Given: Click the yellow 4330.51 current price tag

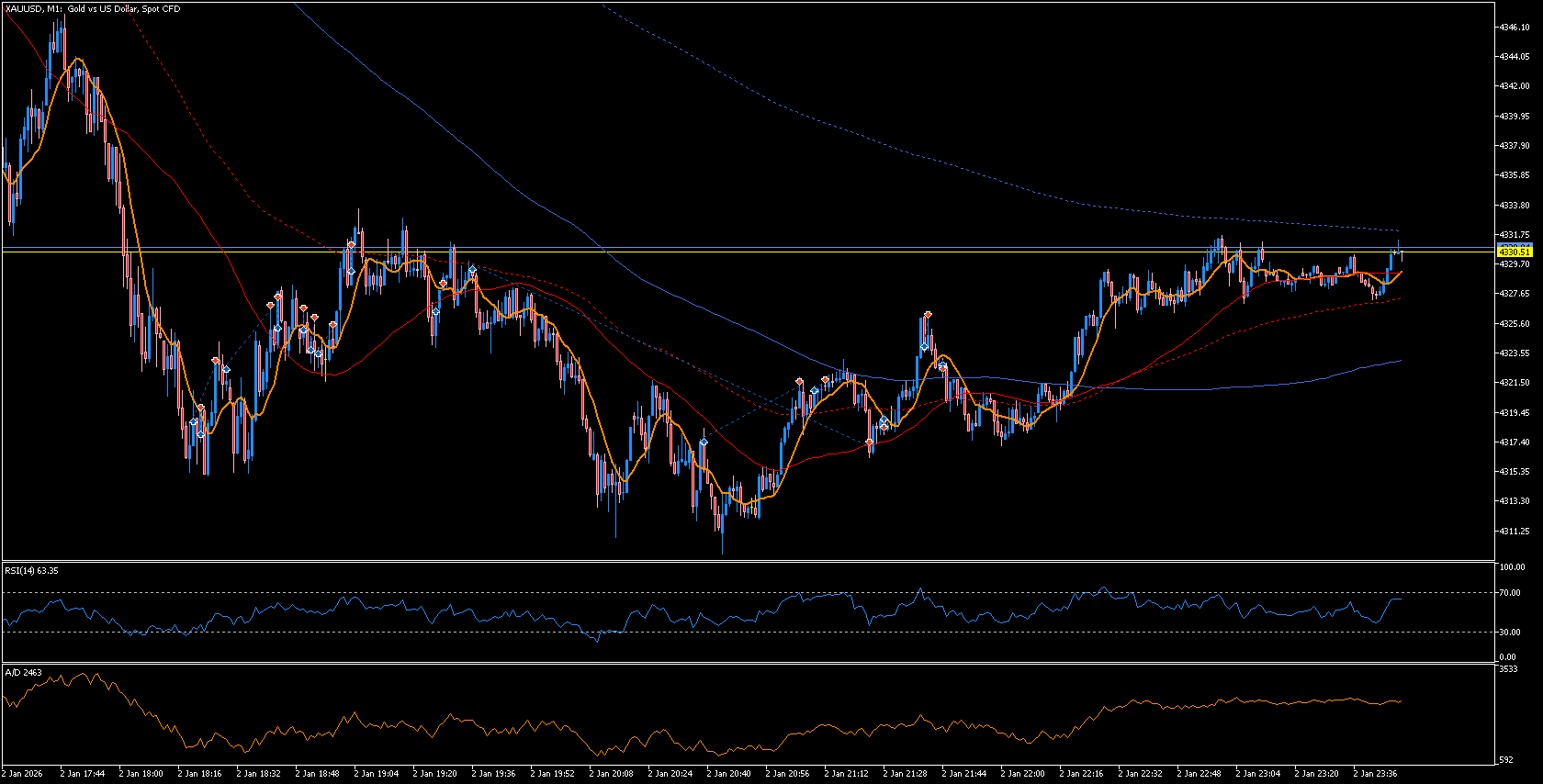Looking at the screenshot, I should tap(1514, 252).
